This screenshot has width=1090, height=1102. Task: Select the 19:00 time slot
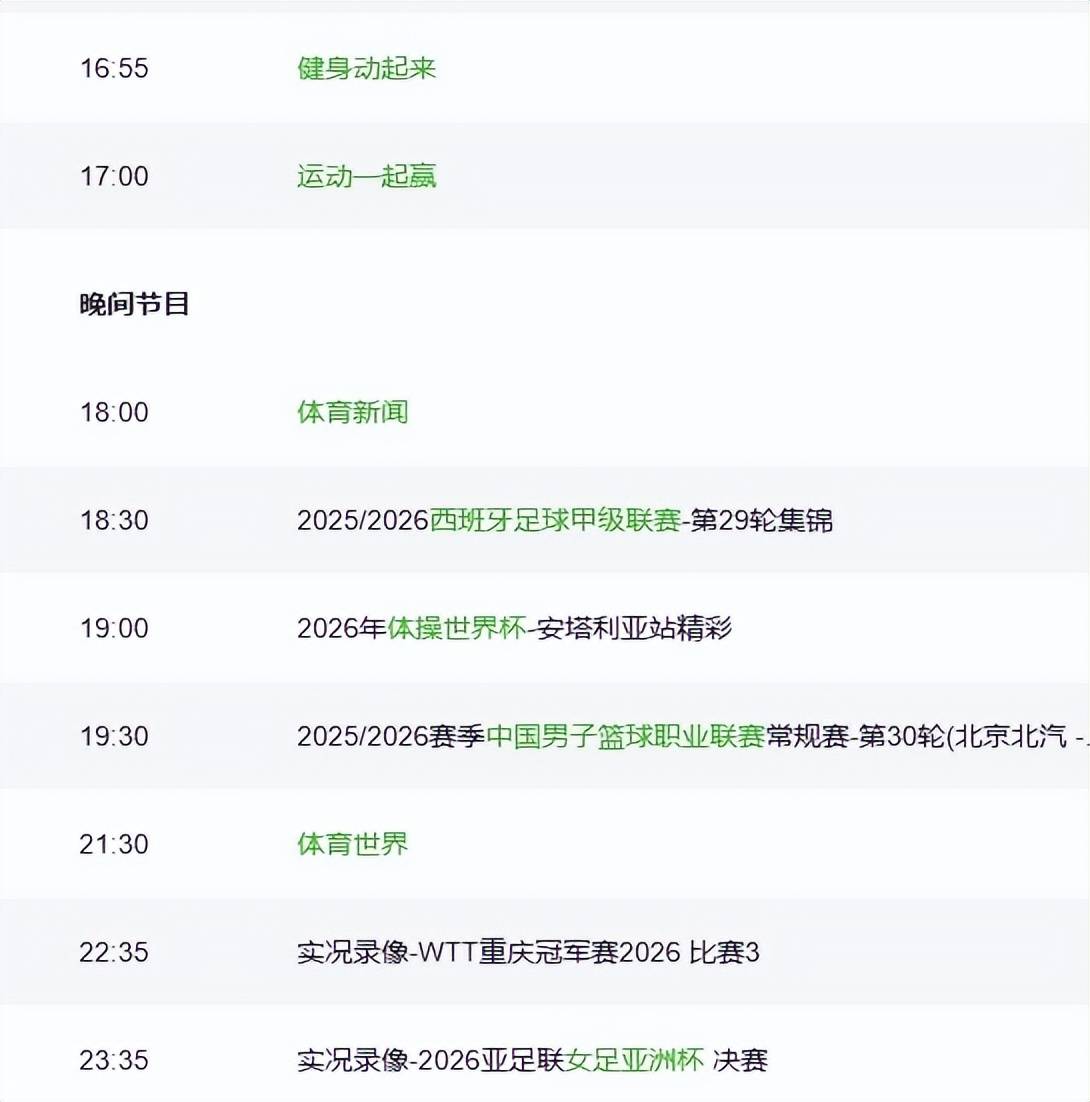tap(114, 628)
